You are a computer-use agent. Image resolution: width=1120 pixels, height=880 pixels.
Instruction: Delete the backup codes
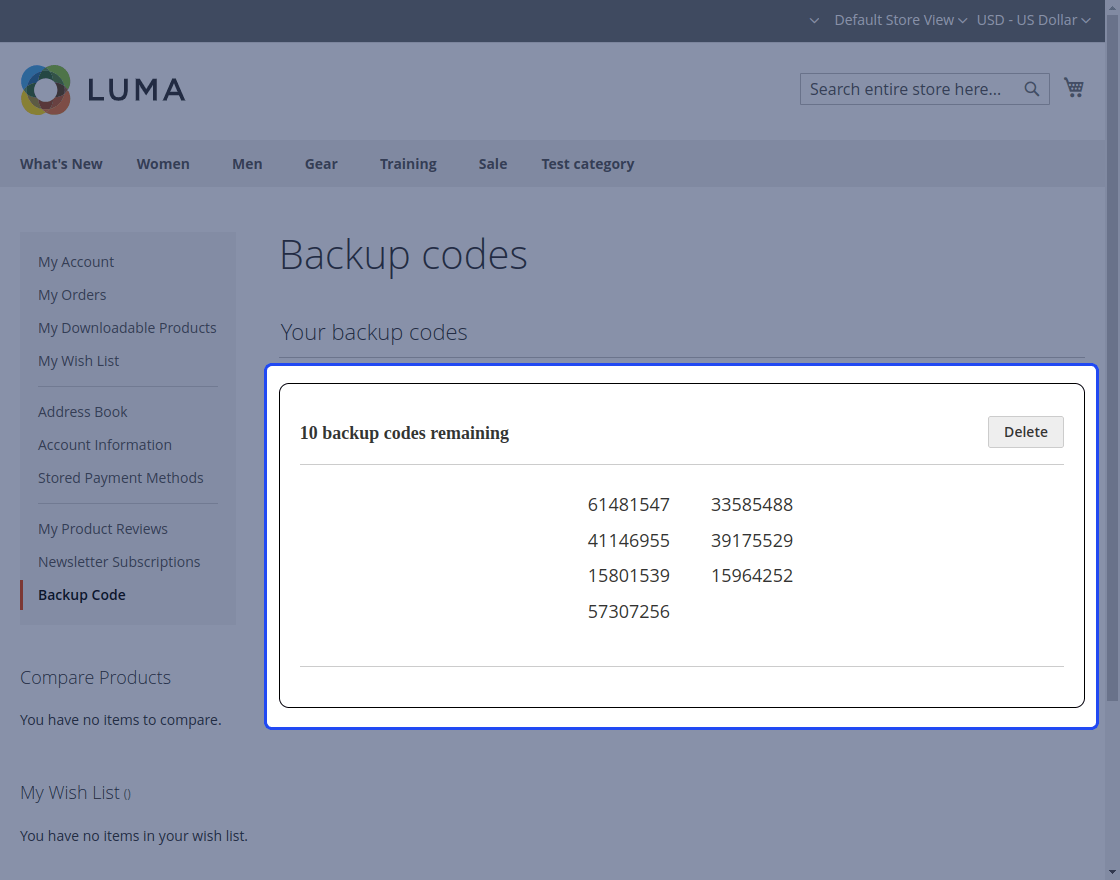[1025, 432]
